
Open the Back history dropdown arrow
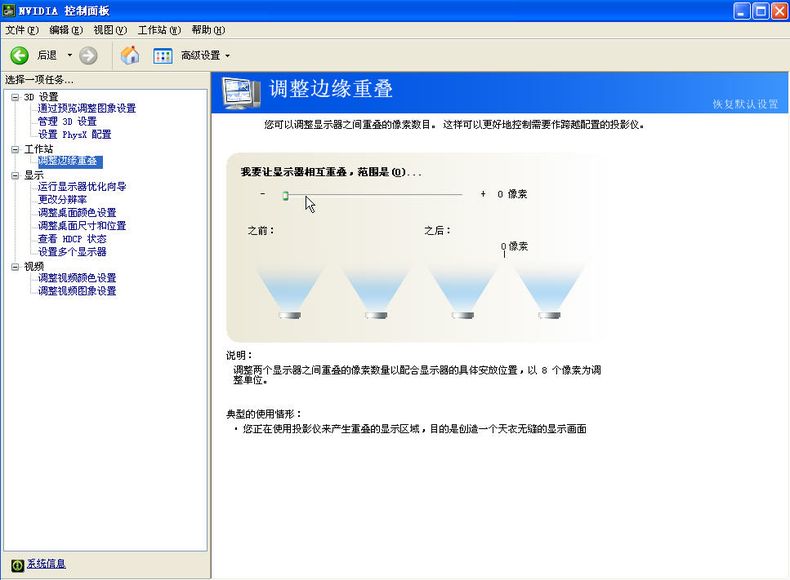[x=70, y=55]
